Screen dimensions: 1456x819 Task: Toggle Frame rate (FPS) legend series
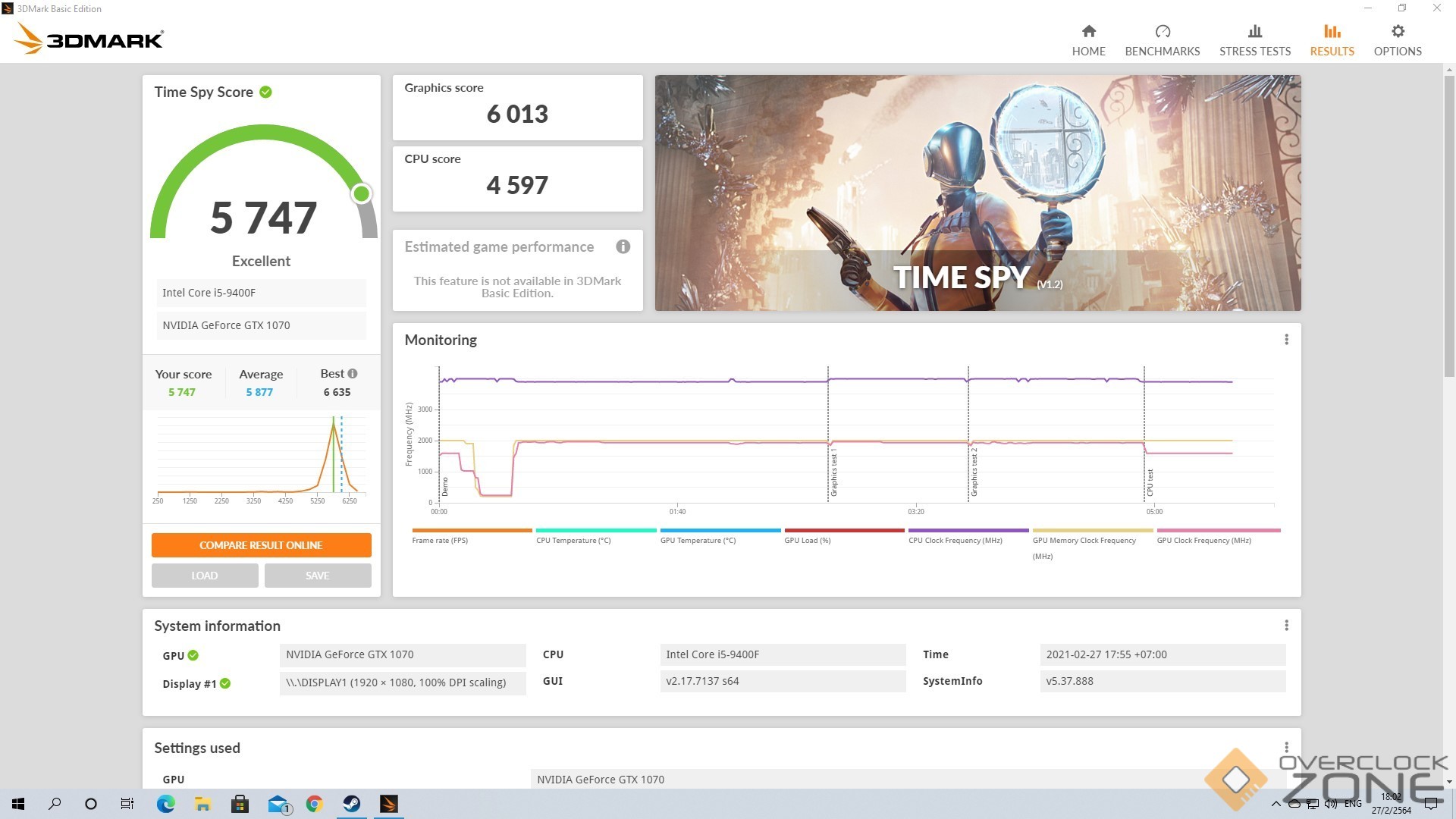pos(440,541)
